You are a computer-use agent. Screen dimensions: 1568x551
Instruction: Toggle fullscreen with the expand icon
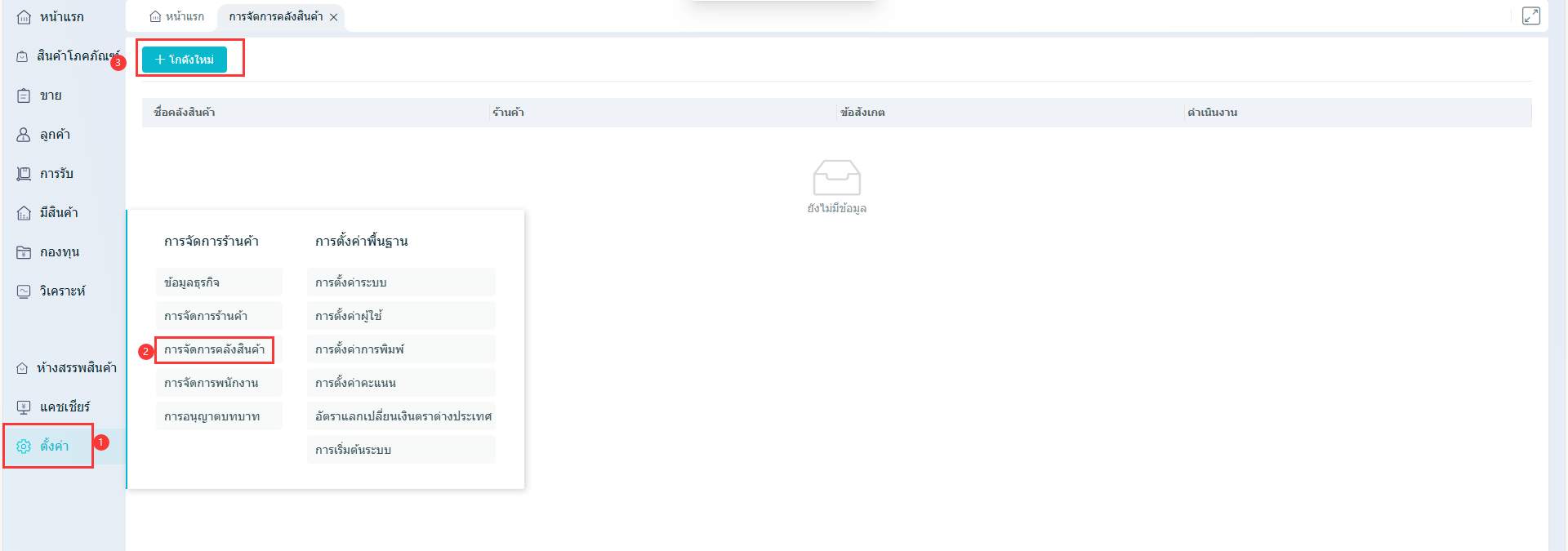[1530, 16]
